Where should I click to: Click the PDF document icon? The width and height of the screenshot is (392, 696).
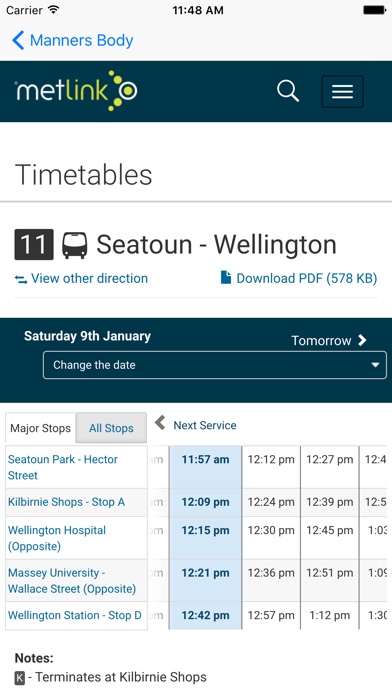[x=226, y=278]
